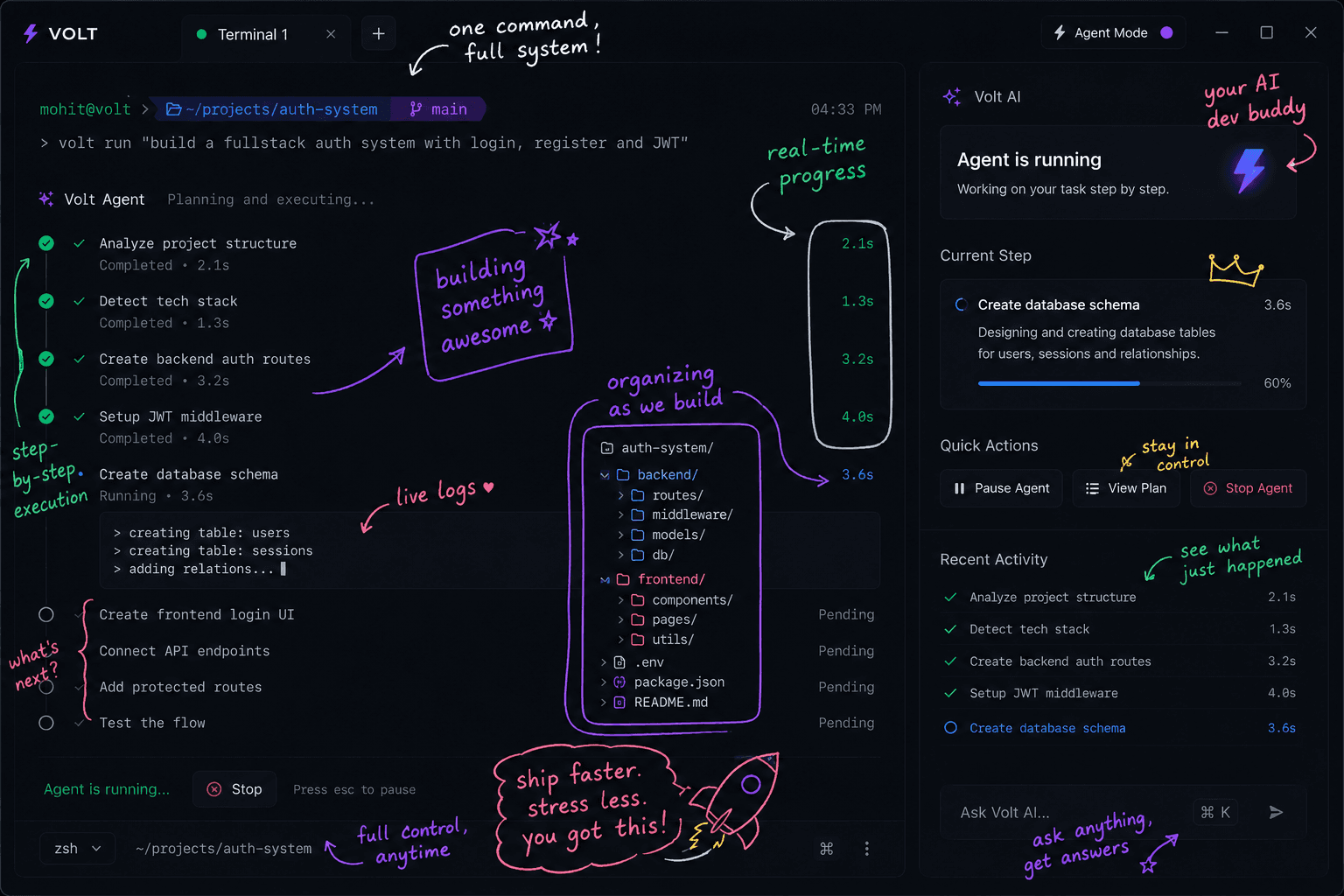Click the ~/projects/auth-system path in footer

click(x=223, y=849)
